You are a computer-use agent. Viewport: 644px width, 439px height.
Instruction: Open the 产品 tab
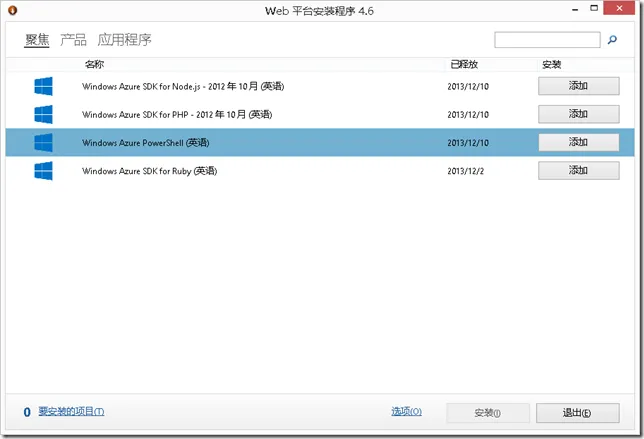[73, 40]
